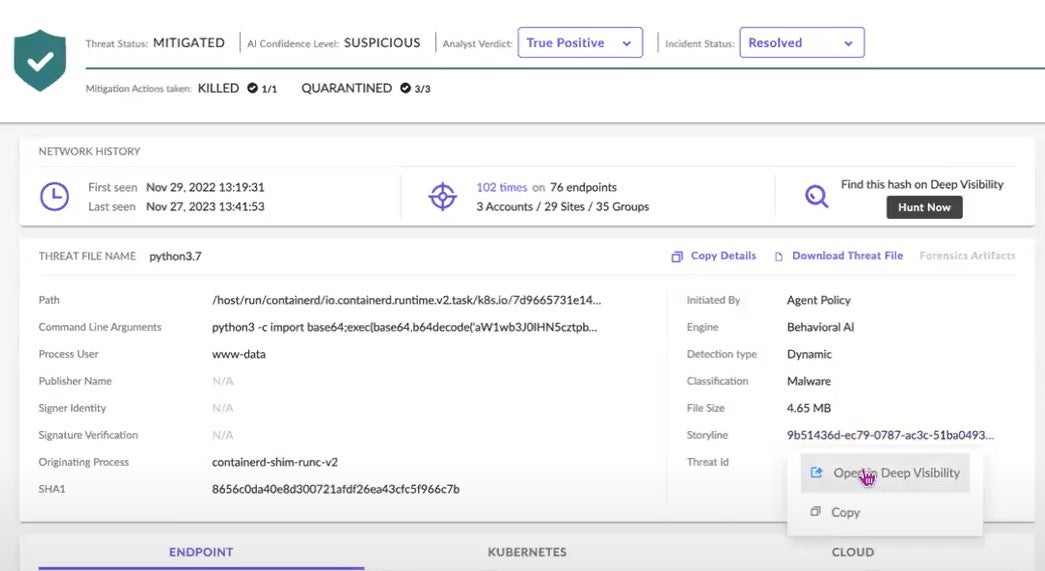Screen dimensions: 1045x571
Task: Switch to the Cloud tab
Action: [852, 552]
